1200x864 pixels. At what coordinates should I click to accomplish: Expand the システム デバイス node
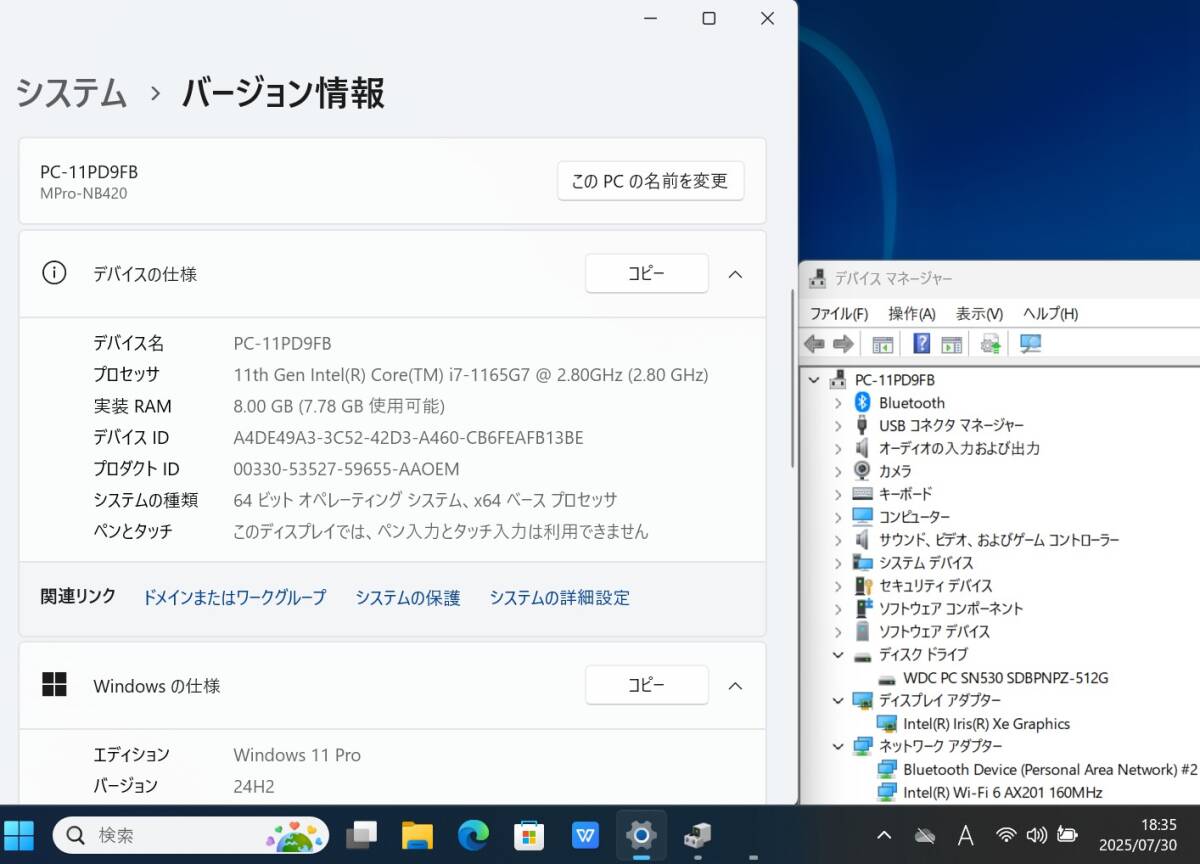838,563
